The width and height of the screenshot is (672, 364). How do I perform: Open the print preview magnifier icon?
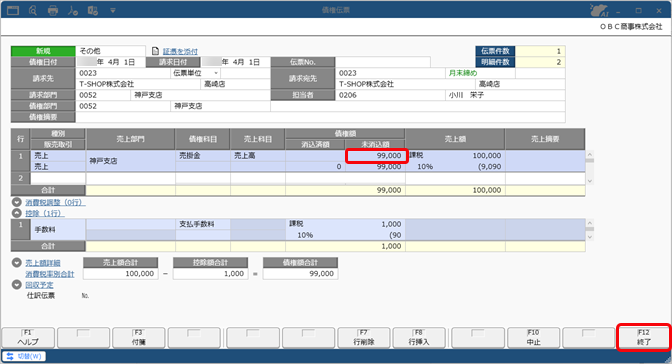[x=33, y=10]
